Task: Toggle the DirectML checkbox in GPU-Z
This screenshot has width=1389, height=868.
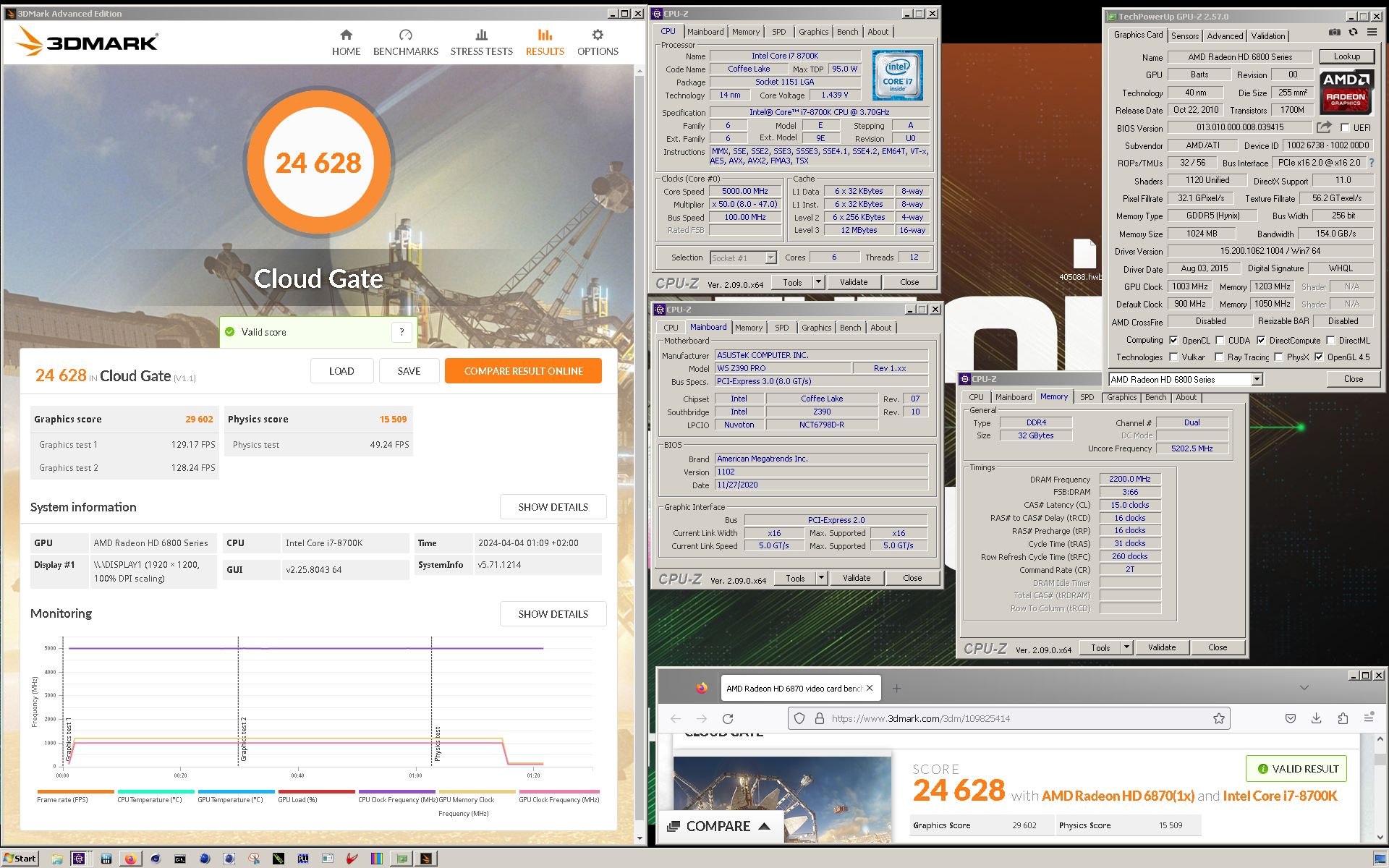Action: tap(1330, 340)
